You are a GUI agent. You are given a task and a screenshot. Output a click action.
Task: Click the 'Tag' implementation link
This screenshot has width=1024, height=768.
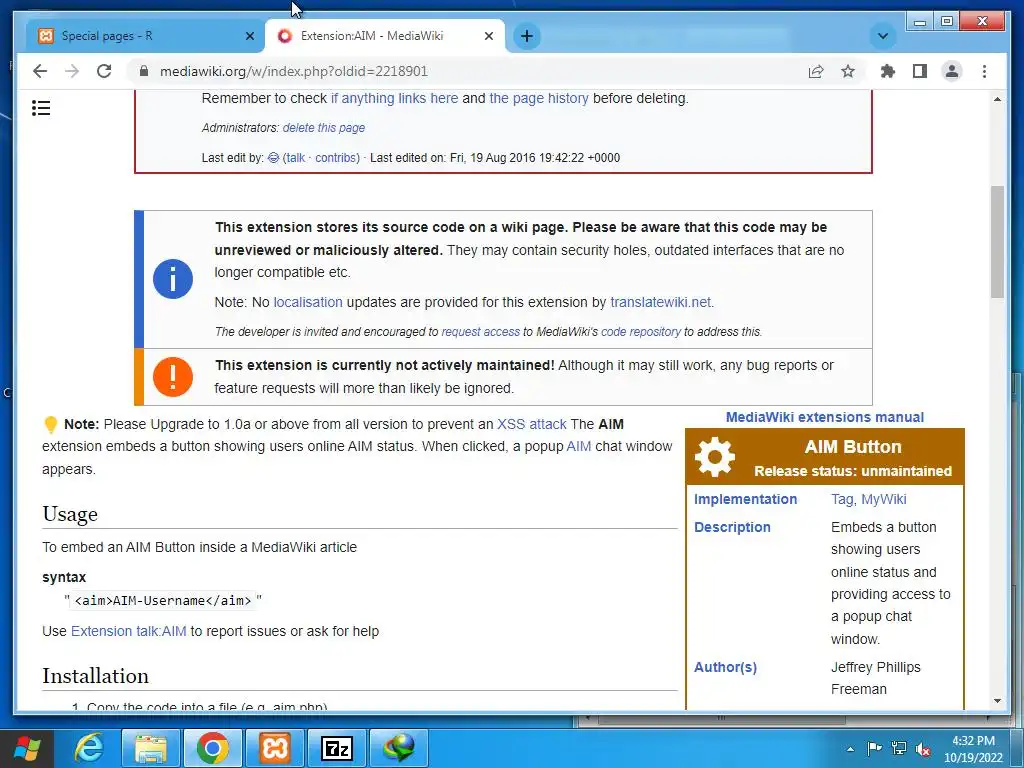[x=842, y=499]
